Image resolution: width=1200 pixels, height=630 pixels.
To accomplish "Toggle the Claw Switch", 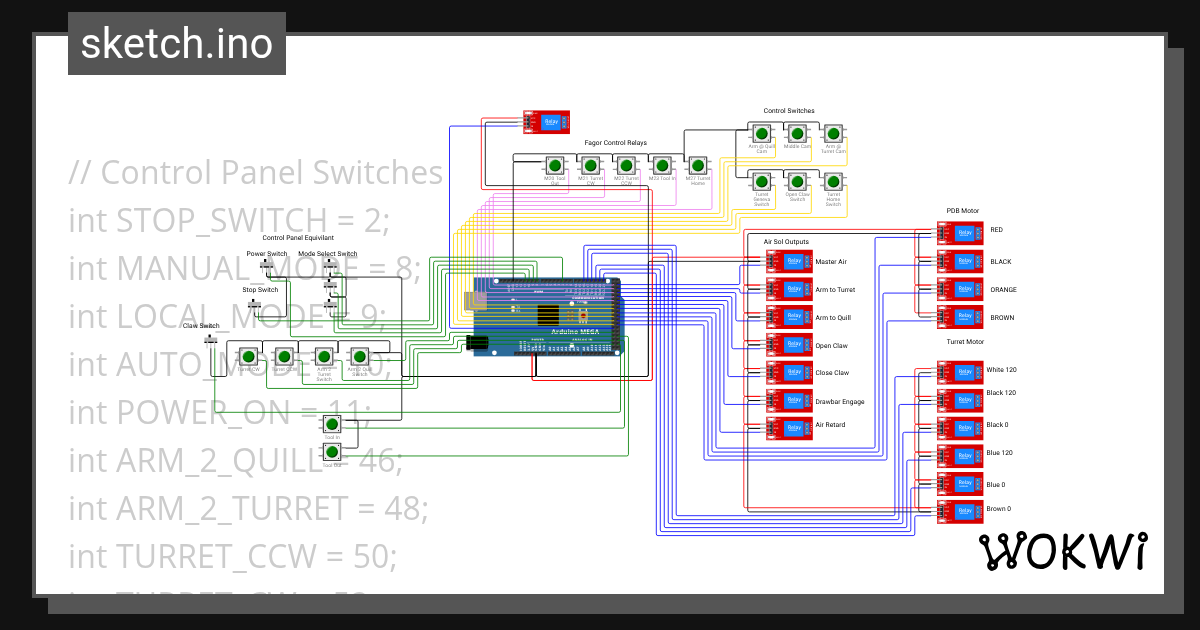I will [x=211, y=341].
